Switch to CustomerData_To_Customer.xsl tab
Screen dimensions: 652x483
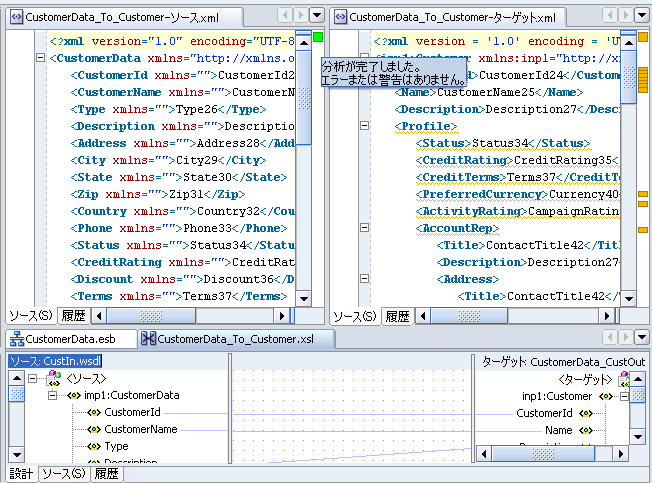coord(235,339)
